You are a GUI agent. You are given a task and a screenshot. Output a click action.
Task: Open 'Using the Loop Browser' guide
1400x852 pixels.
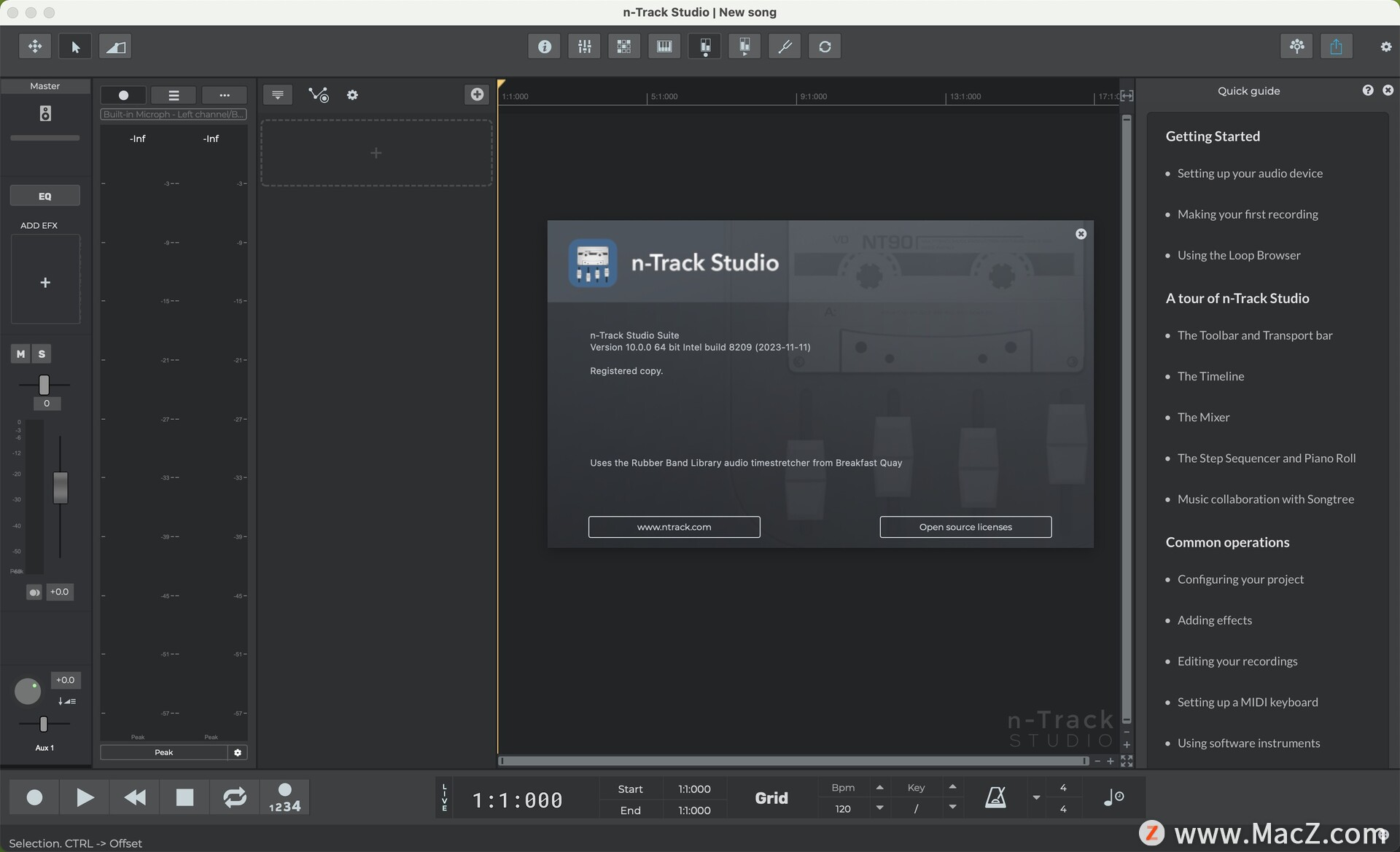(1239, 255)
